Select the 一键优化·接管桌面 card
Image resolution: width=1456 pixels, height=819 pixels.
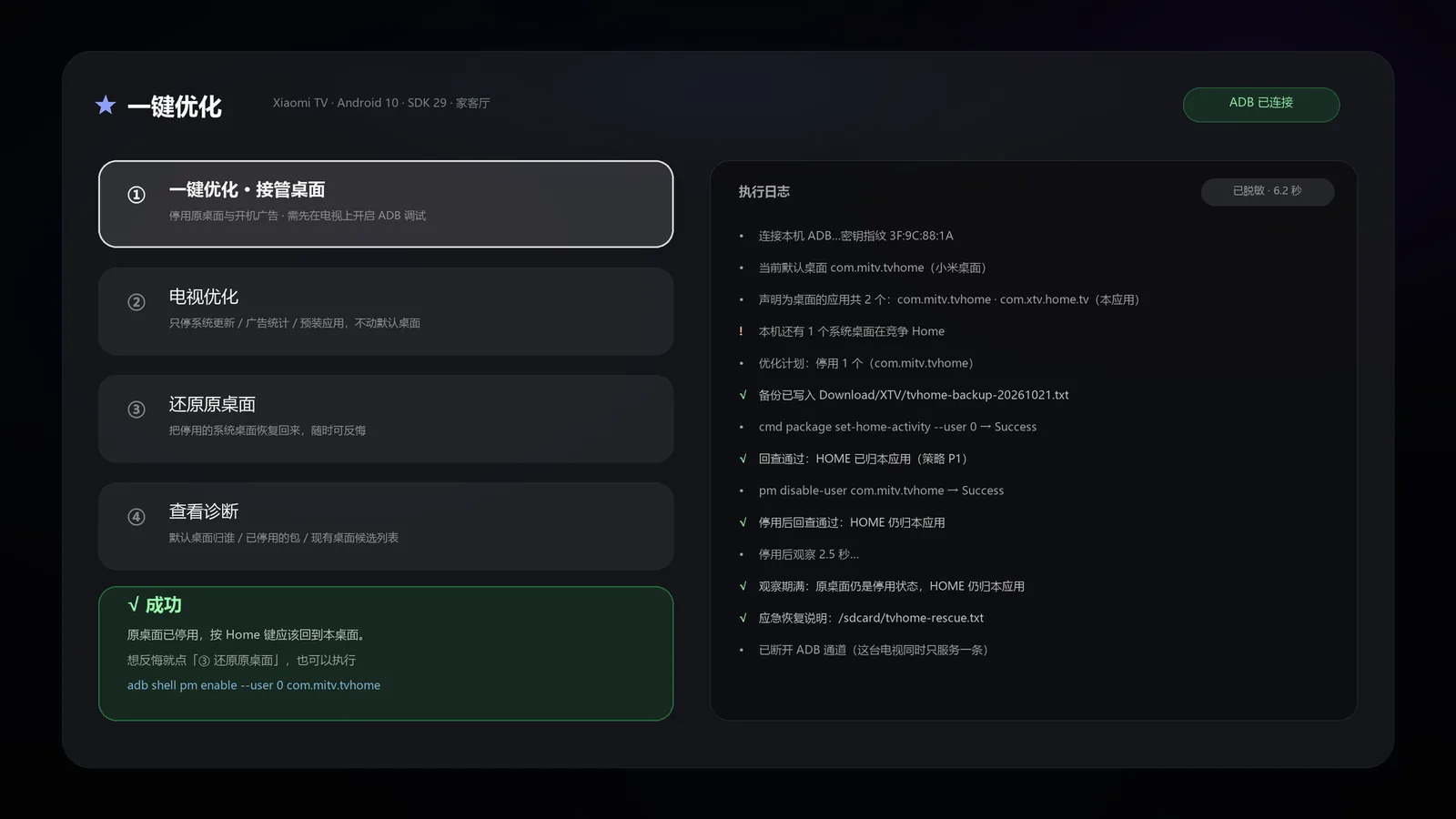[386, 204]
